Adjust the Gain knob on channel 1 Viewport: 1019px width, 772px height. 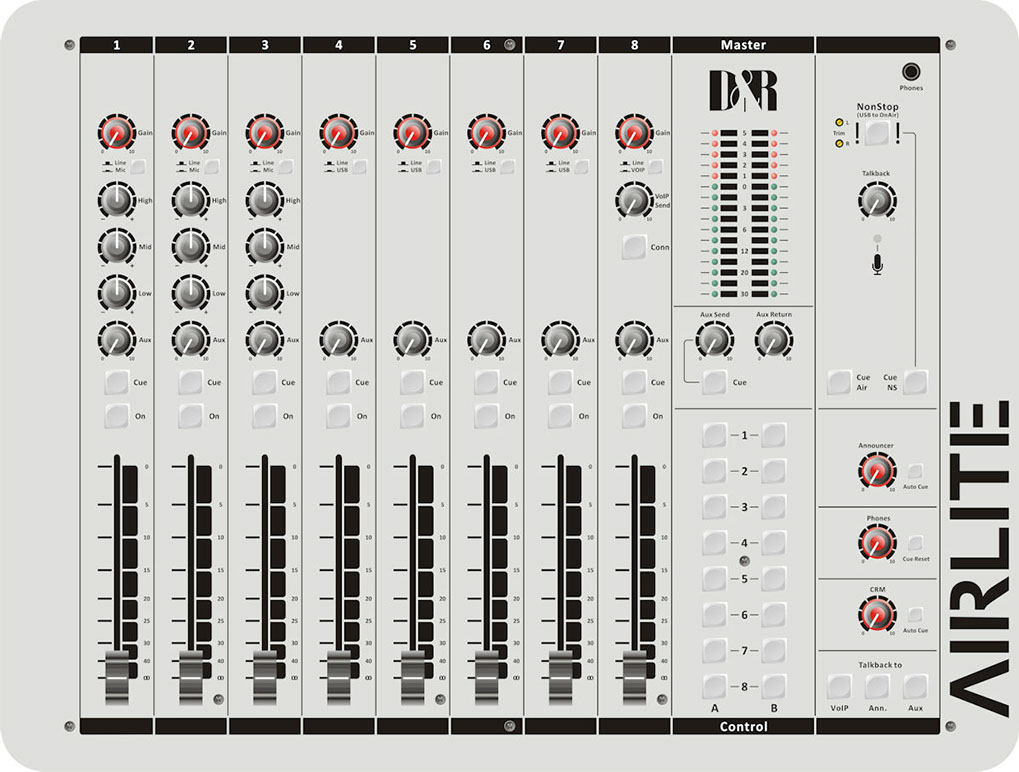point(115,131)
